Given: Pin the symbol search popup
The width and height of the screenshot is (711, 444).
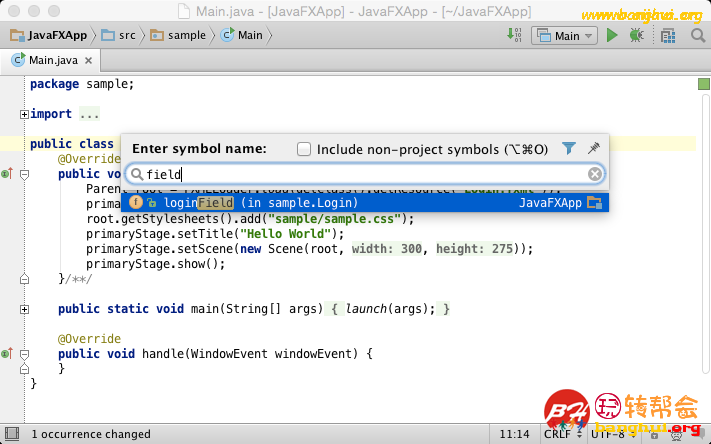Looking at the screenshot, I should (x=594, y=148).
